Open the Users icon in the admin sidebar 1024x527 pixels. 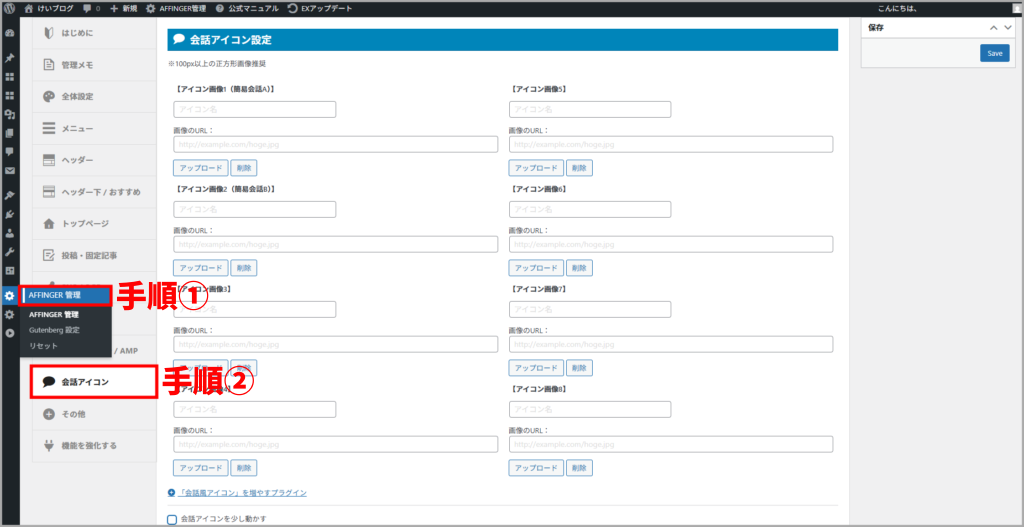(x=9, y=233)
